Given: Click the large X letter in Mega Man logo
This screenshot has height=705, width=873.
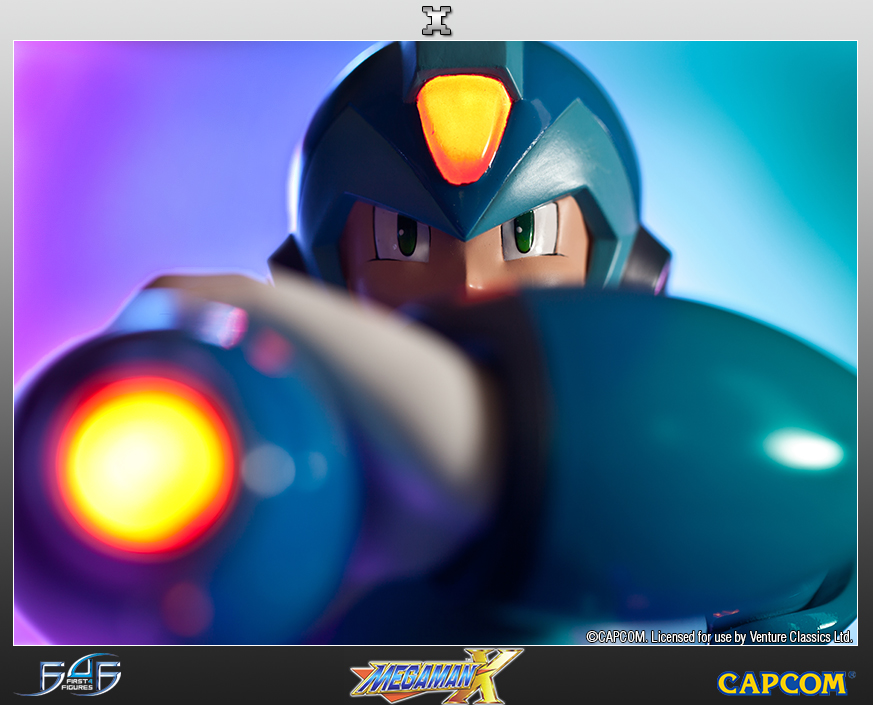Looking at the screenshot, I should coord(493,673).
